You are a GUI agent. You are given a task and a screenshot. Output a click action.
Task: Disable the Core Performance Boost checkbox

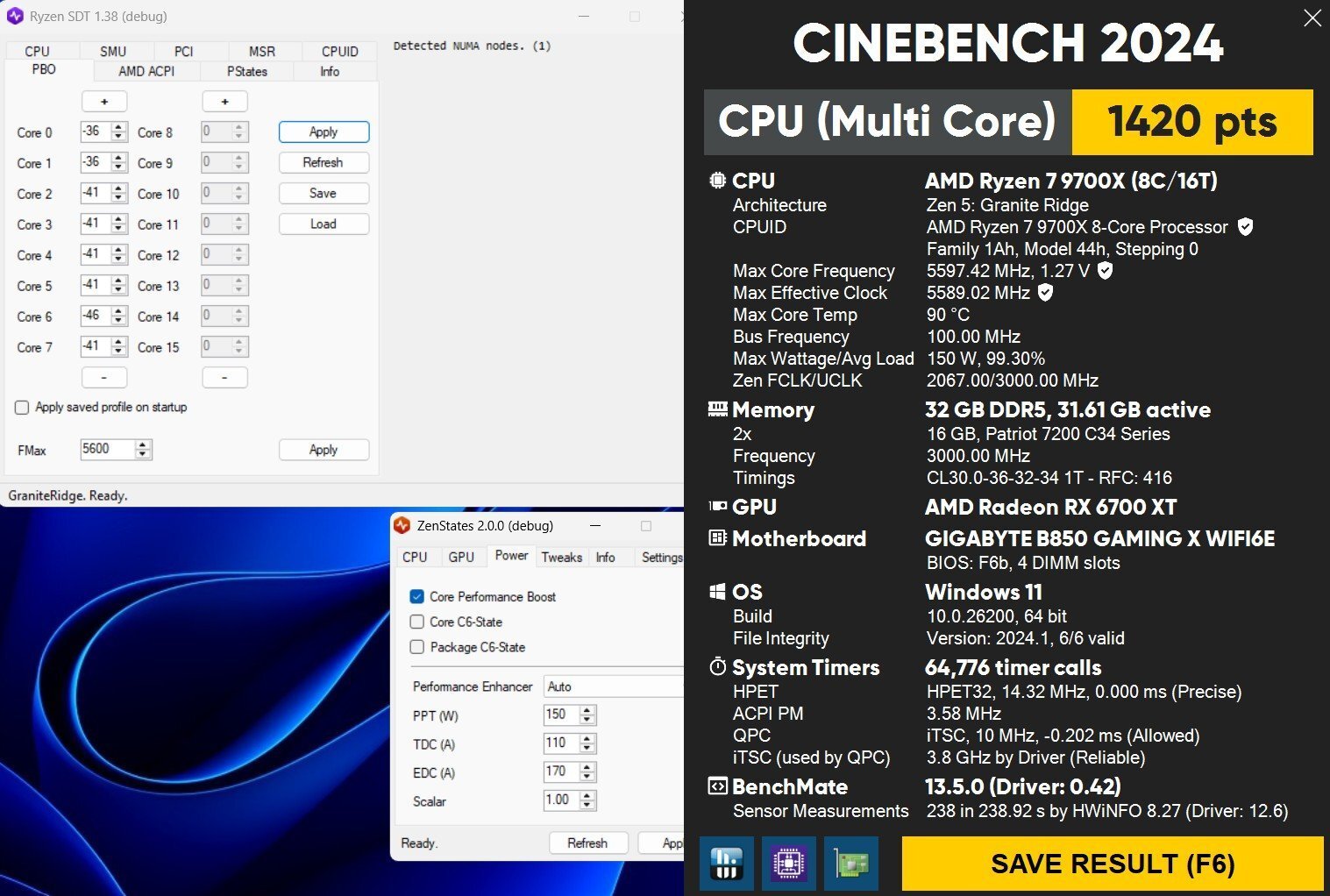(417, 597)
